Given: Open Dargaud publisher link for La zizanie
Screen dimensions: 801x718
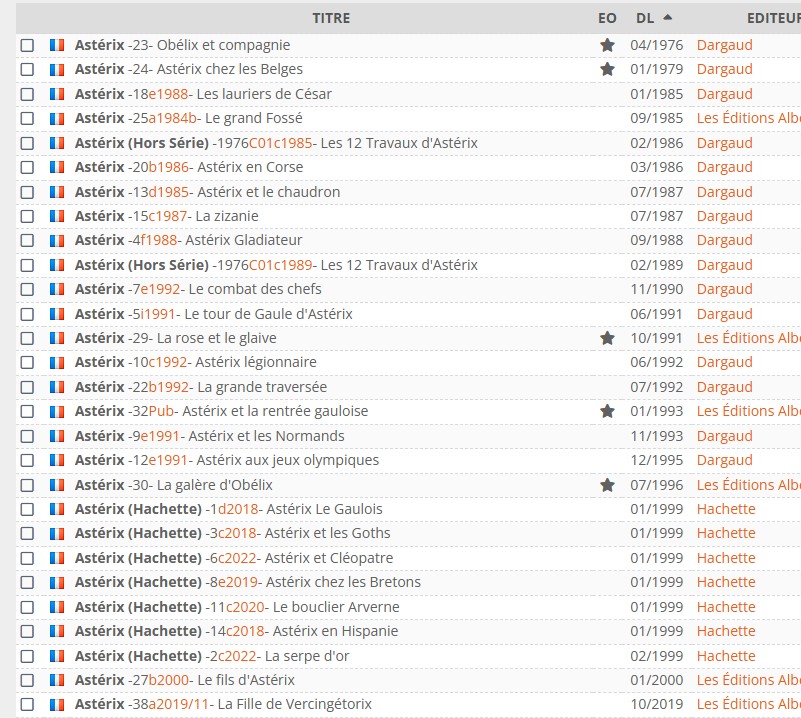Looking at the screenshot, I should 724,216.
